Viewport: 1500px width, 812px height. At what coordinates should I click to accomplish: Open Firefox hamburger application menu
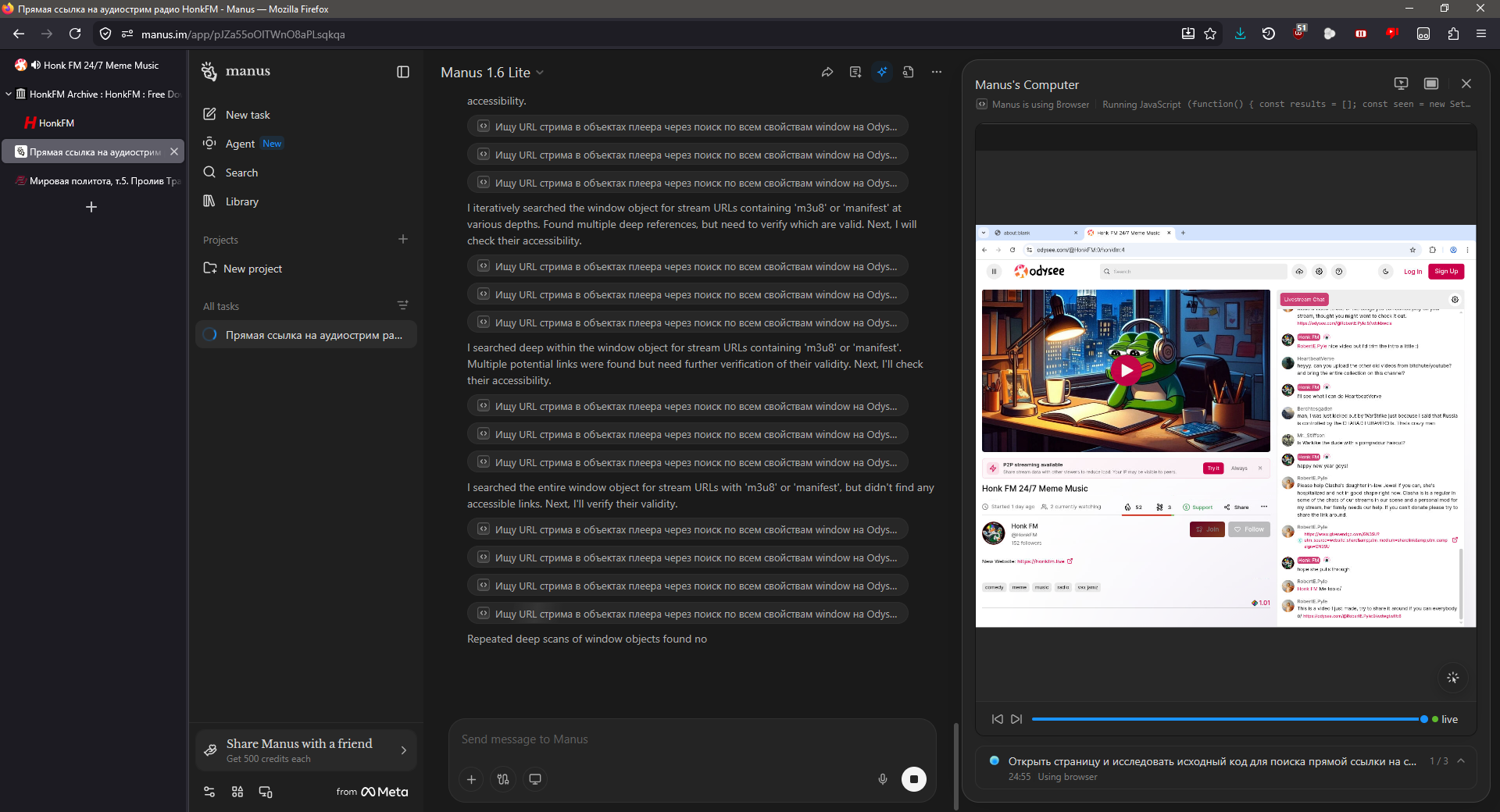click(1481, 34)
